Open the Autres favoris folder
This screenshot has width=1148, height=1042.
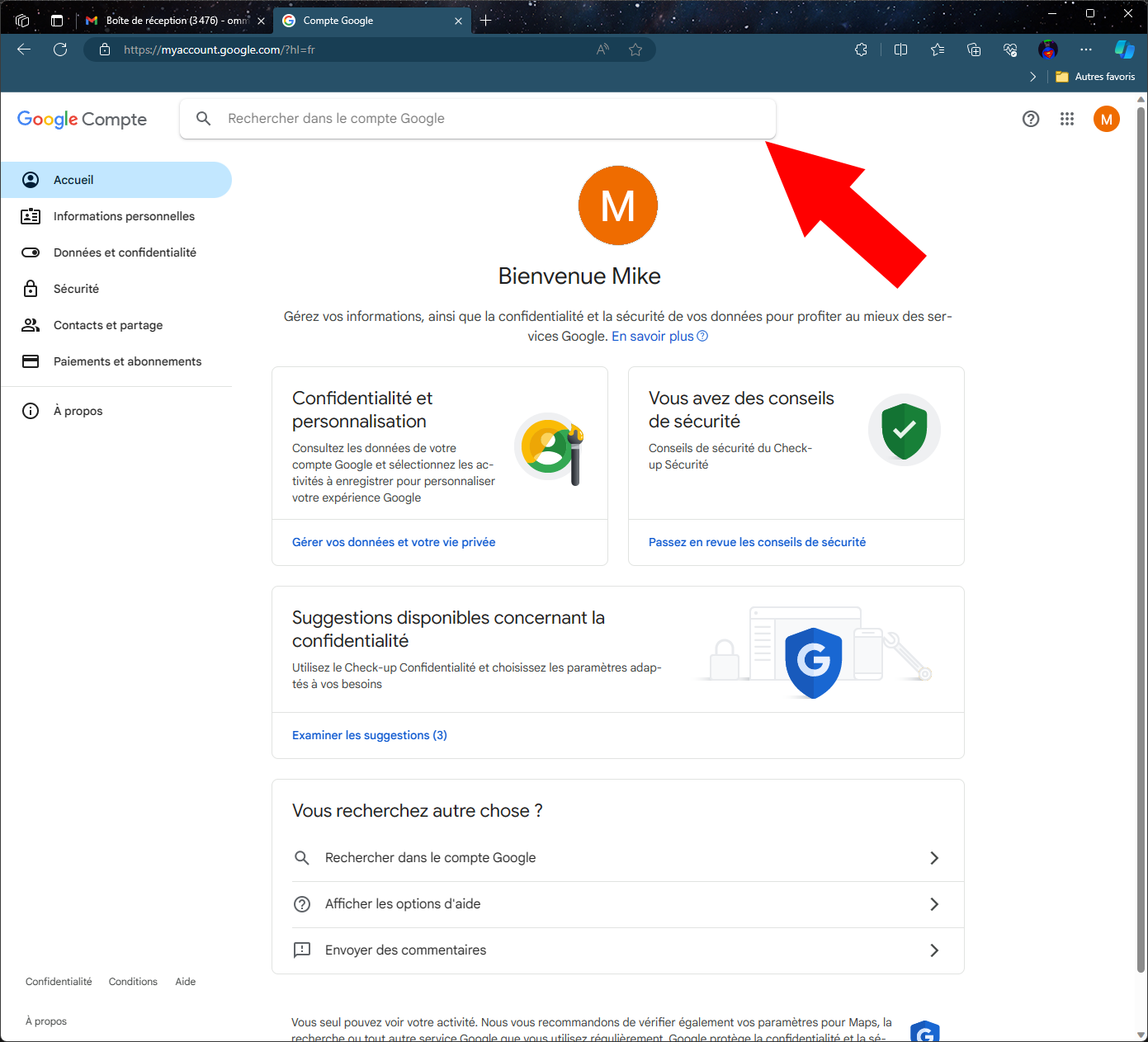[x=1095, y=77]
